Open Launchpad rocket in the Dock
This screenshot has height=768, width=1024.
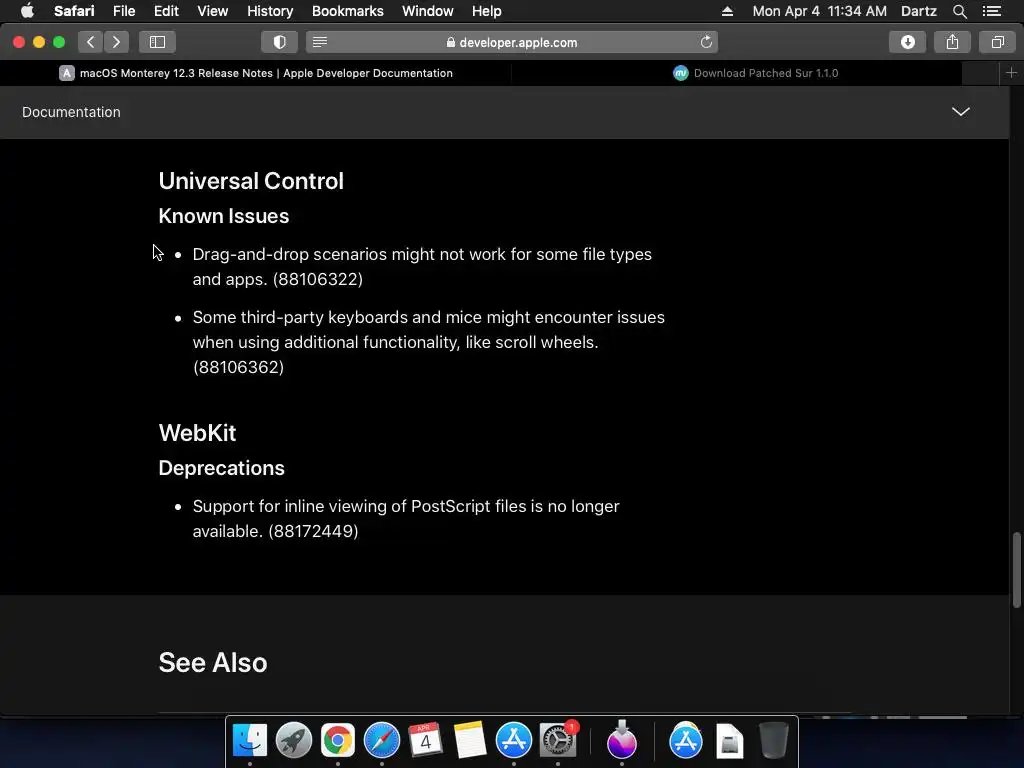pos(294,741)
